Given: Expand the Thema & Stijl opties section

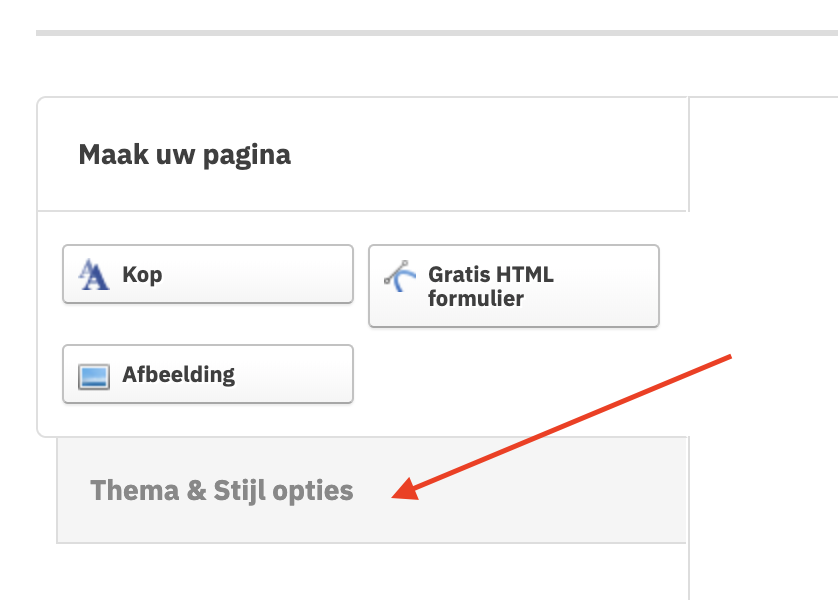Looking at the screenshot, I should pyautogui.click(x=371, y=490).
